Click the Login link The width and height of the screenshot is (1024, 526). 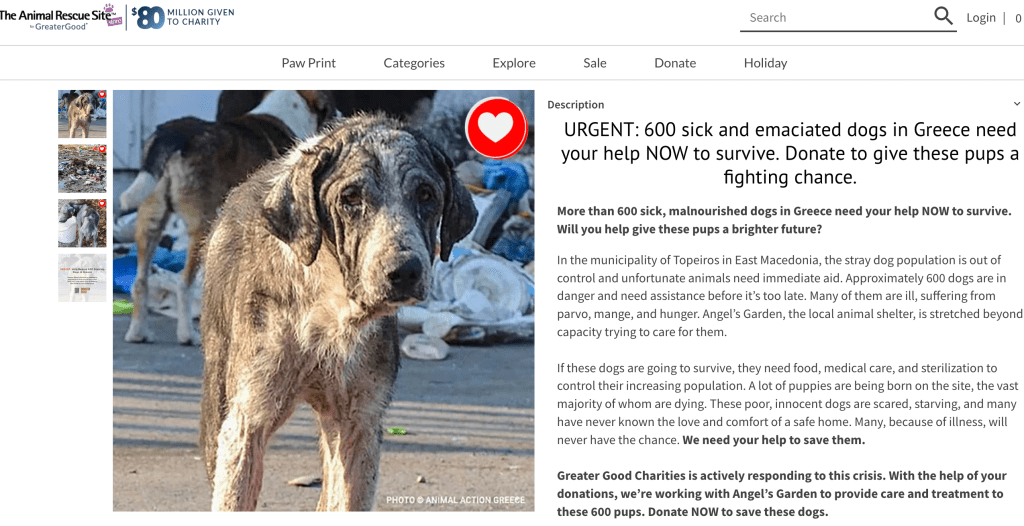point(981,18)
